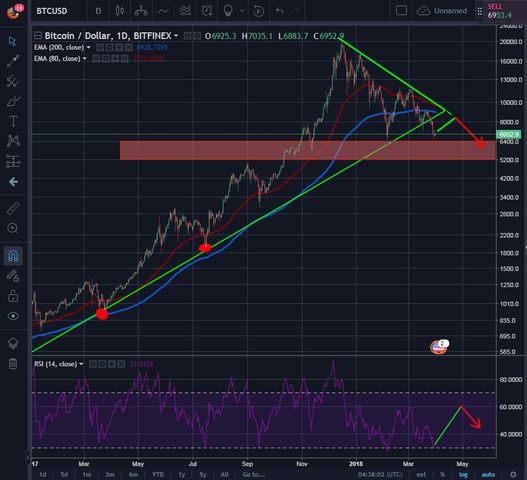Viewport: 527px width, 480px height.
Task: Open the compare symbols scale icon
Action: tap(141, 11)
